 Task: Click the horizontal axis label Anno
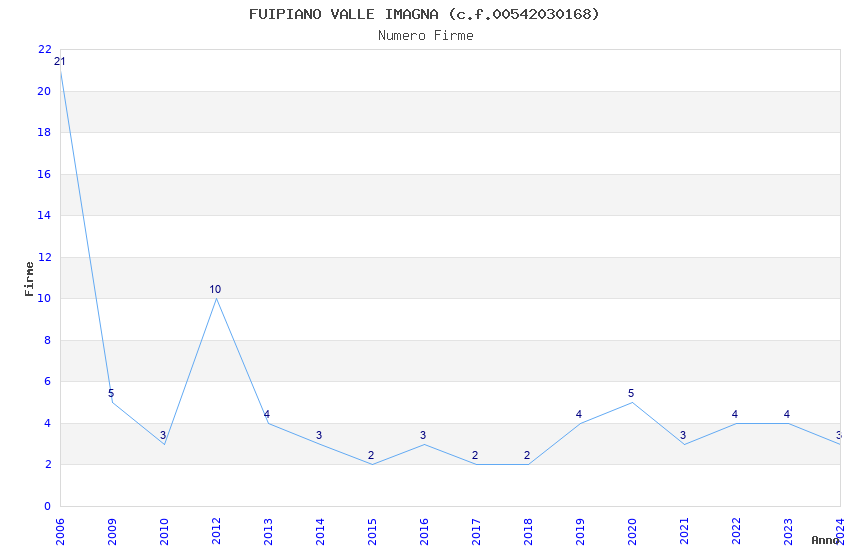pyautogui.click(x=825, y=540)
